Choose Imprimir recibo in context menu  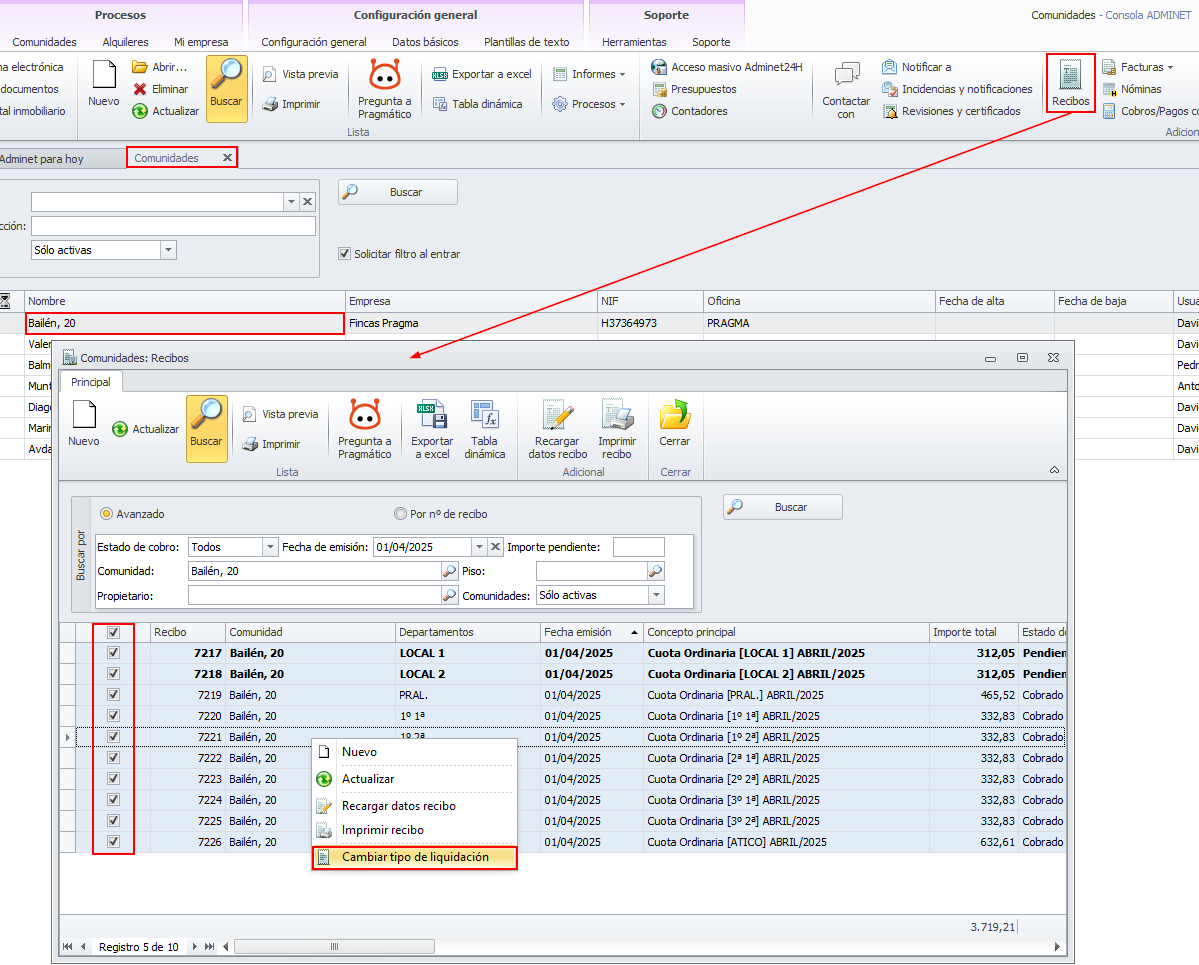pyautogui.click(x=414, y=830)
